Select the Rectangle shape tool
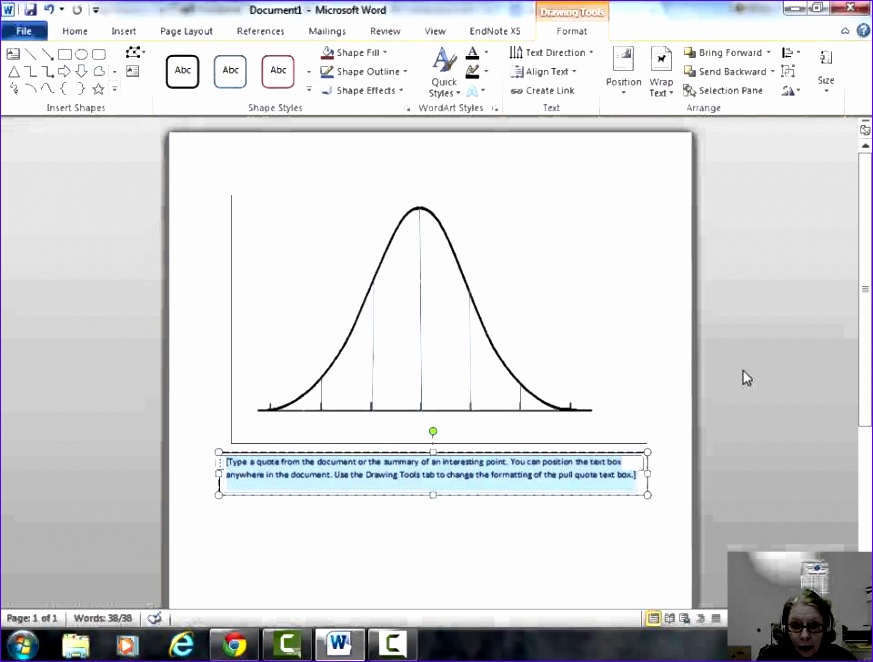 pyautogui.click(x=63, y=53)
